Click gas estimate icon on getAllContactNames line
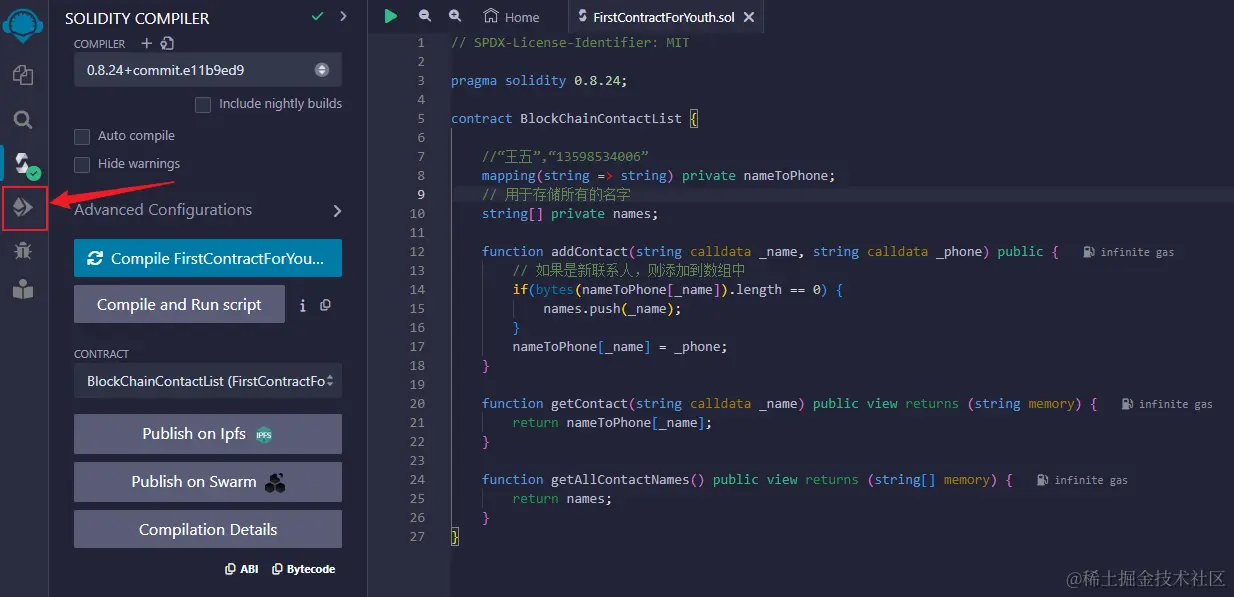This screenshot has width=1234, height=597. [x=1042, y=480]
